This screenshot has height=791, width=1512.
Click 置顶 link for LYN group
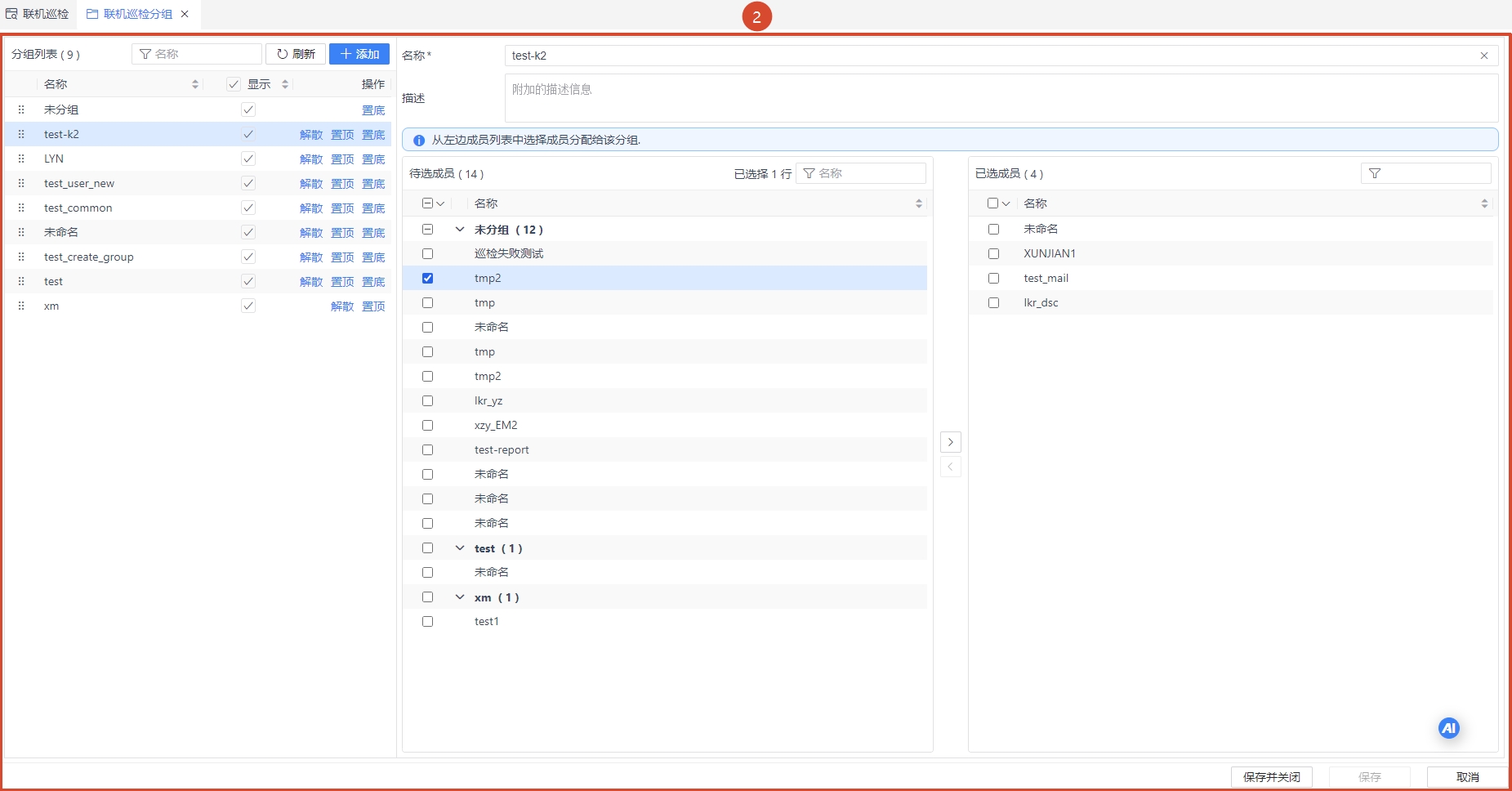(342, 159)
